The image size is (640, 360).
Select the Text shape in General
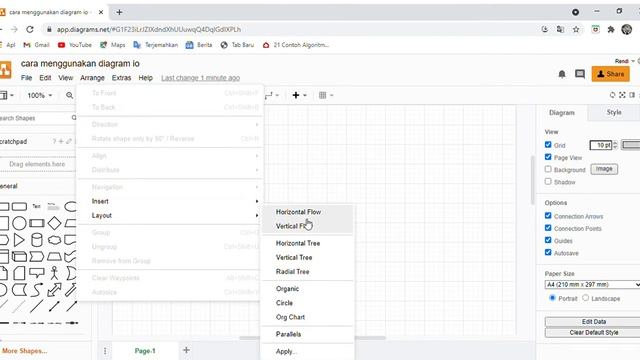36,206
